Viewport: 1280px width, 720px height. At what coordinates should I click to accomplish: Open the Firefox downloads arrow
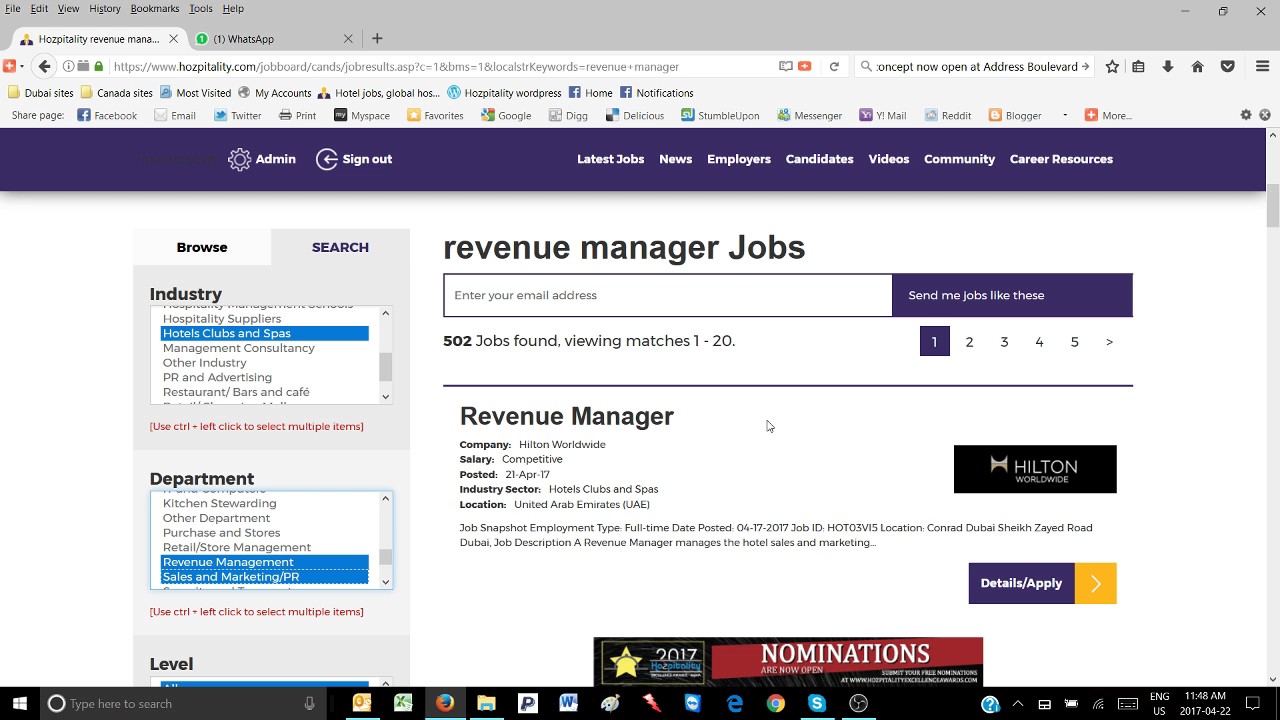coord(1167,67)
